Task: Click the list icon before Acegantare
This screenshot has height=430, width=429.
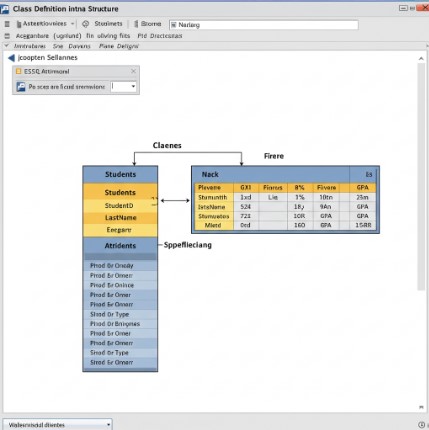Action: point(7,36)
